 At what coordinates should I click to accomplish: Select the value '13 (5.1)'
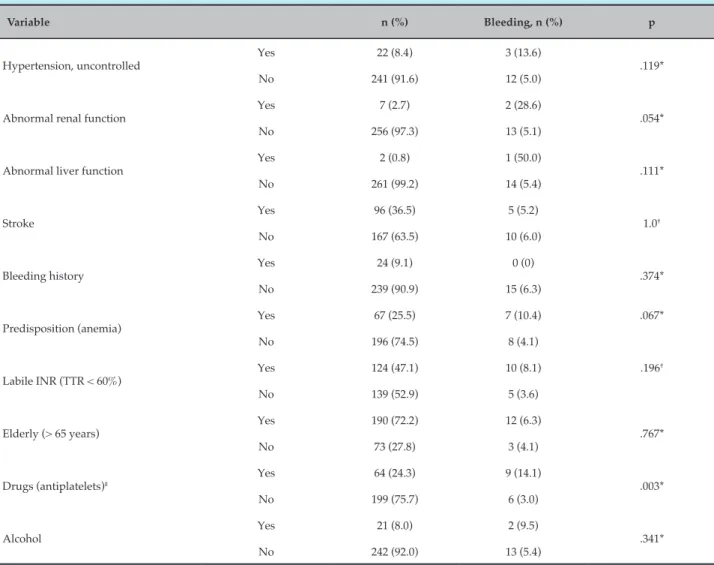pos(523,132)
